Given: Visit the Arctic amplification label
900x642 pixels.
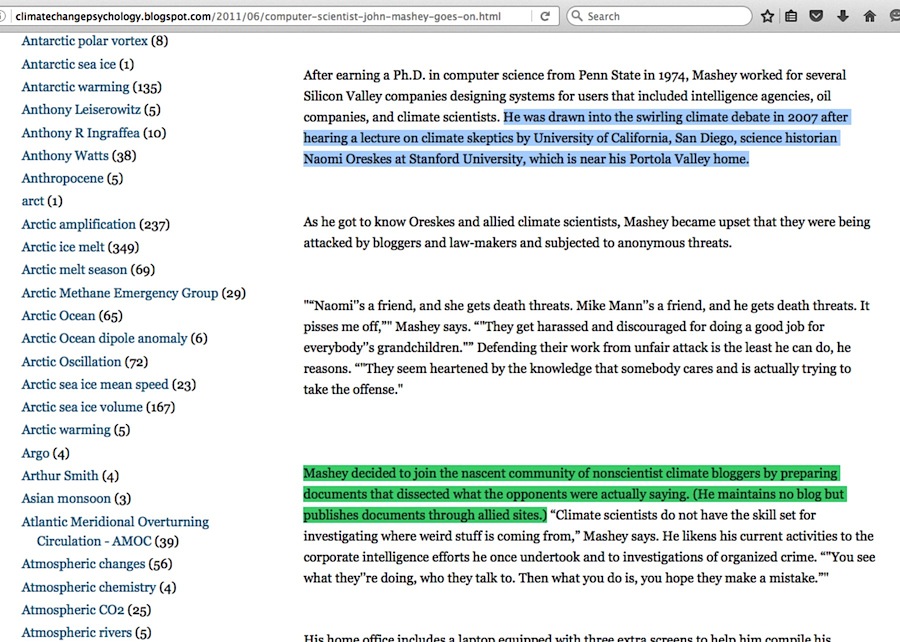Looking at the screenshot, I should tap(78, 224).
